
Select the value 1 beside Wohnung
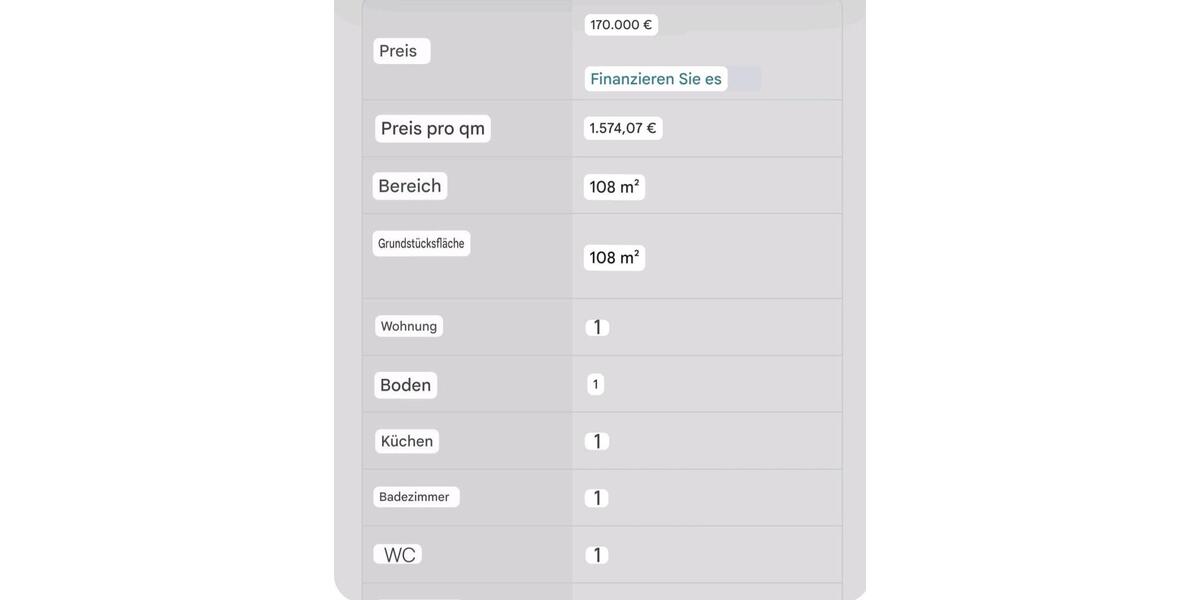point(597,328)
